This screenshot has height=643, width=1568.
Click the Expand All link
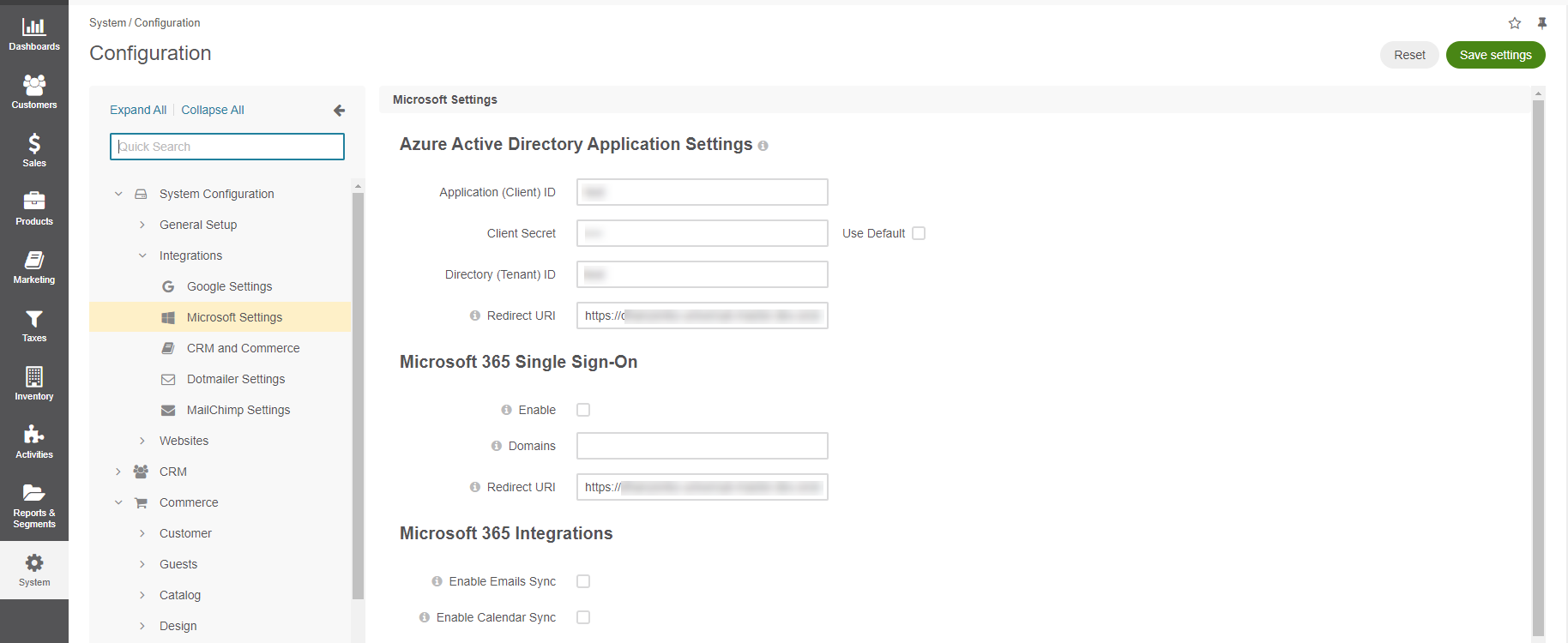138,110
